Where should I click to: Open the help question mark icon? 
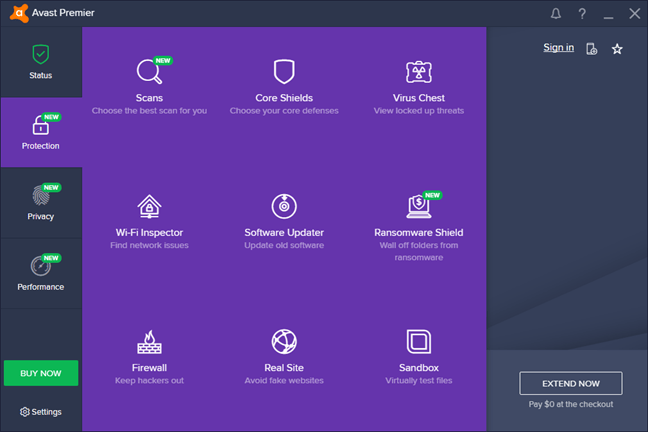[582, 14]
